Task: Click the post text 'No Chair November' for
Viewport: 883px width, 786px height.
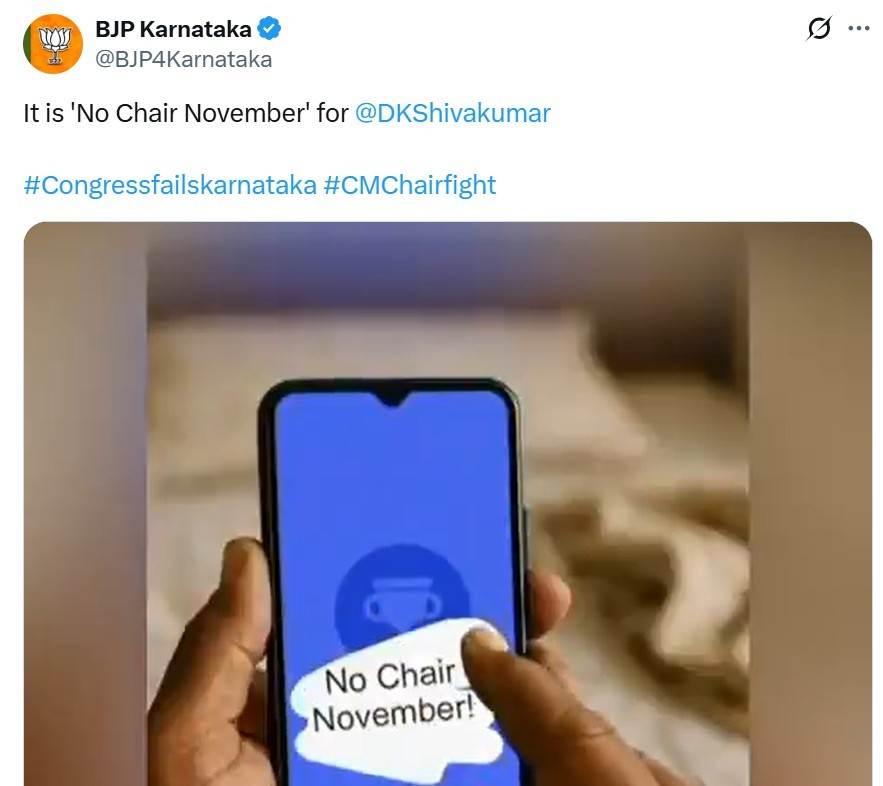Action: (186, 113)
